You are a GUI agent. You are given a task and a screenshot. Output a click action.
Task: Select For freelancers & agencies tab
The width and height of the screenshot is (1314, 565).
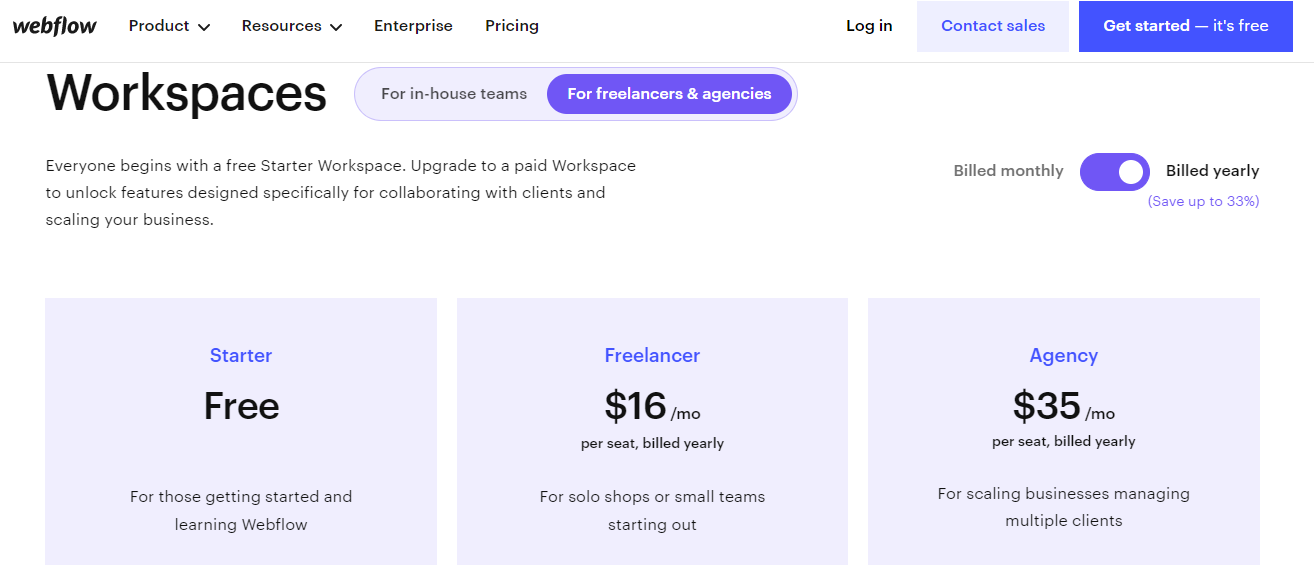pyautogui.click(x=669, y=94)
